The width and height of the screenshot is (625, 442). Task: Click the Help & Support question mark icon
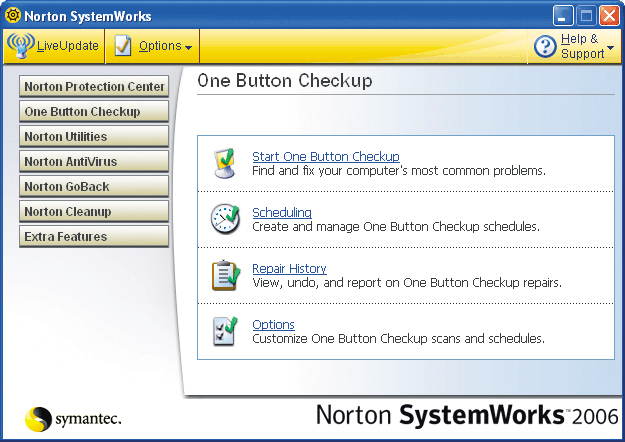click(x=545, y=46)
